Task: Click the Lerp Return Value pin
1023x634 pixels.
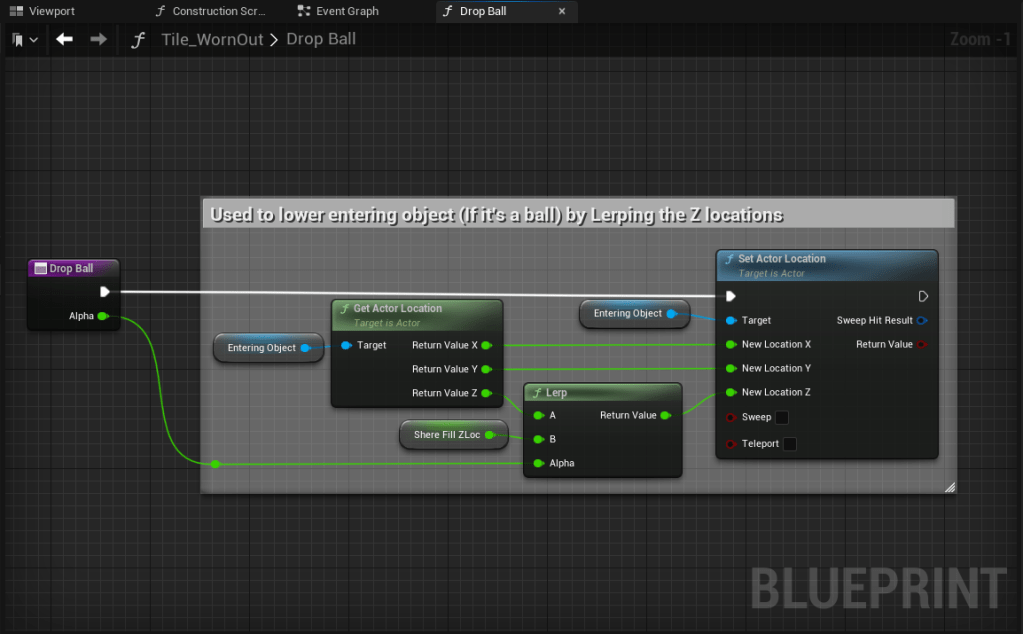Action: [x=667, y=415]
